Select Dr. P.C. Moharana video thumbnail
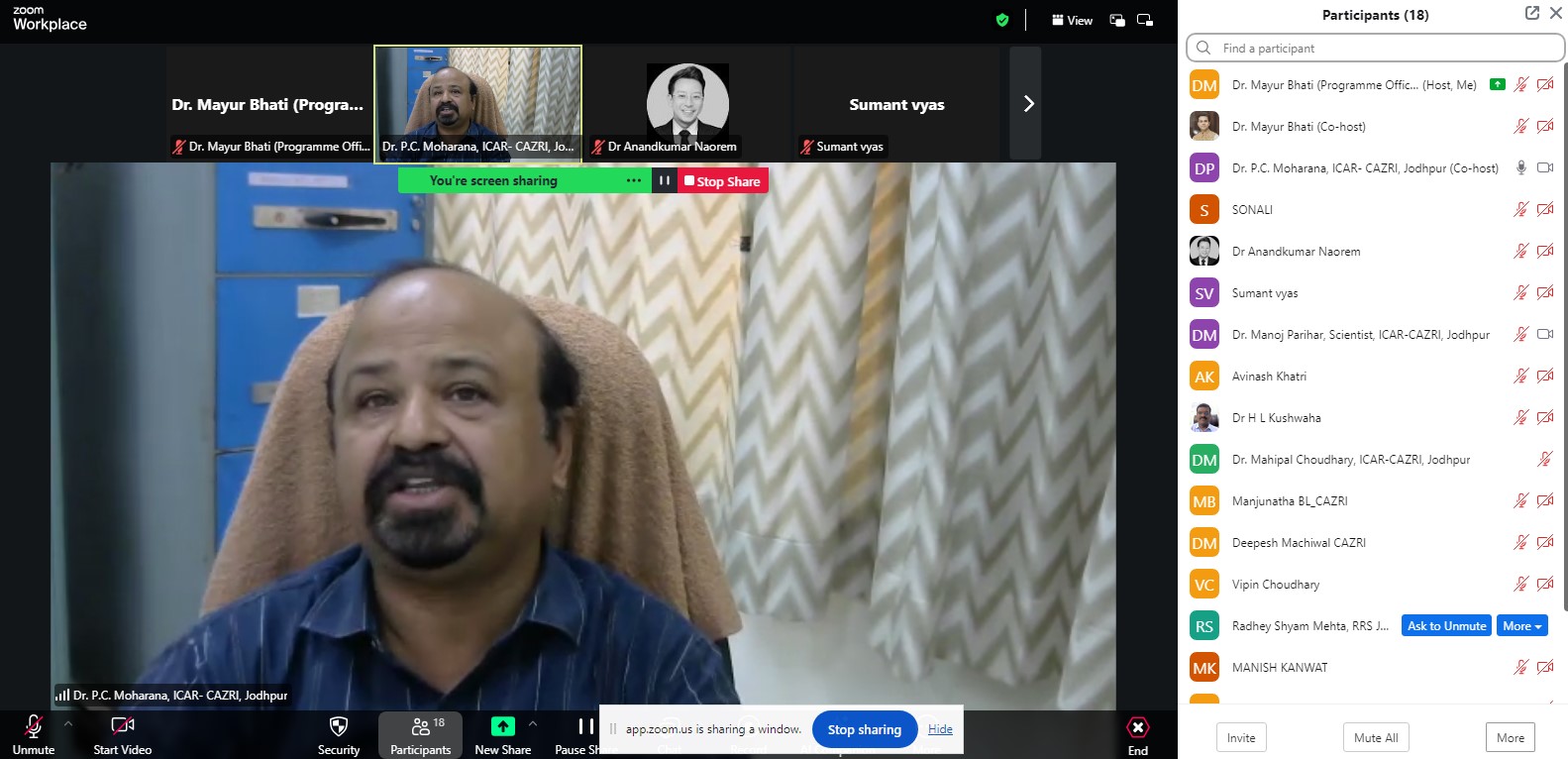The image size is (1568, 759). (477, 103)
